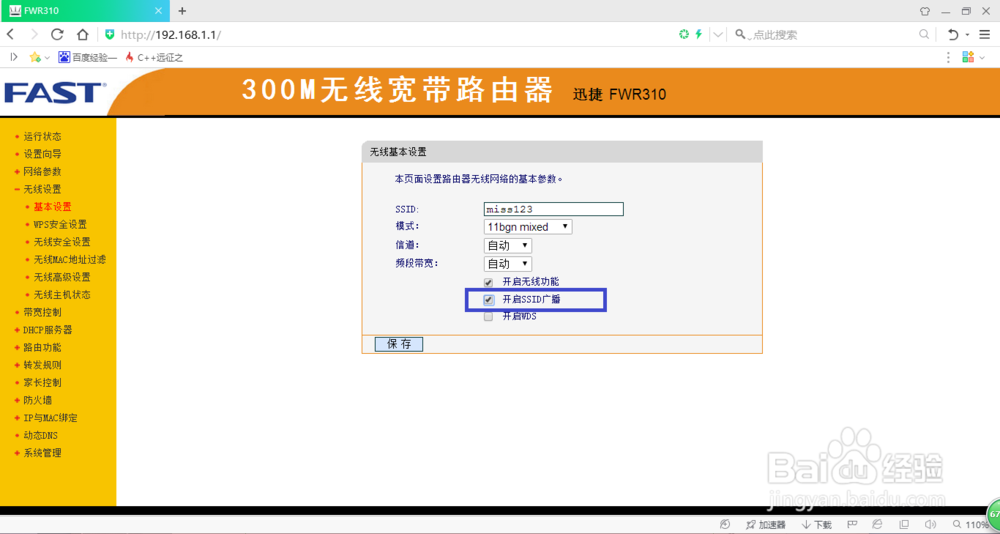This screenshot has height=534, width=1000.
Task: Open 无线MAC地址过滤 submenu item
Action: pos(70,260)
